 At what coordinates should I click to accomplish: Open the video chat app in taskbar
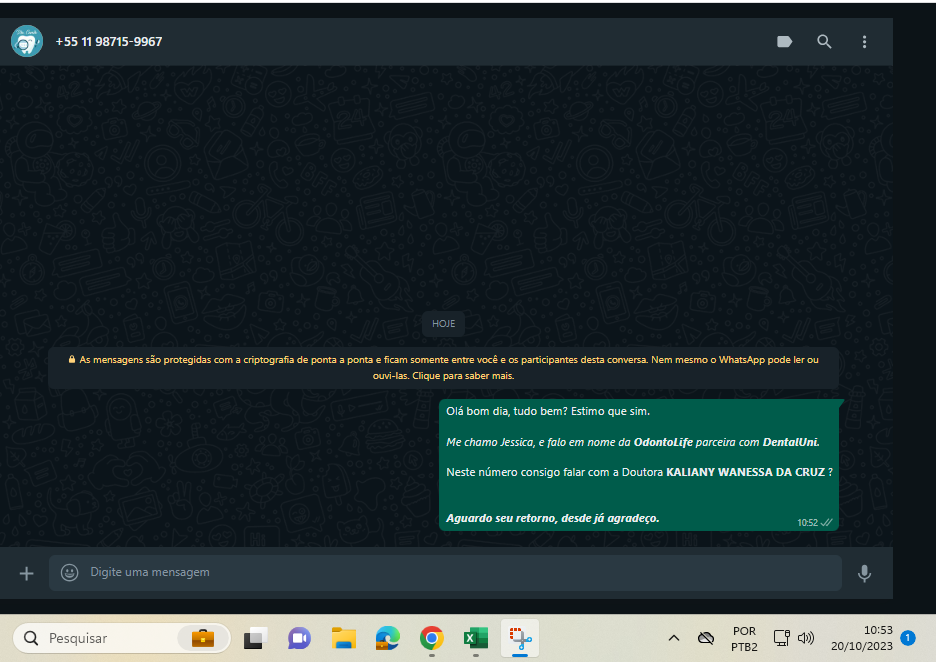[299, 639]
